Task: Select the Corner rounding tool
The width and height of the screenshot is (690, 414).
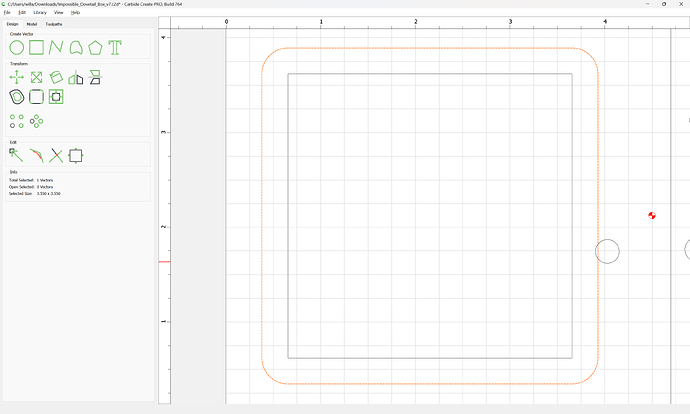Action: coord(36,97)
